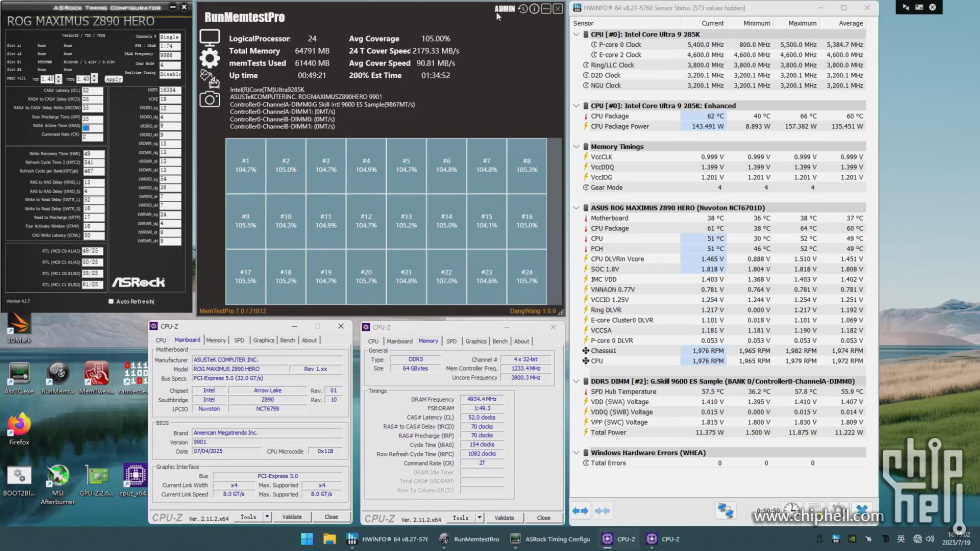
Task: Click Validate in Mainboard CPU-Z window
Action: [x=292, y=517]
